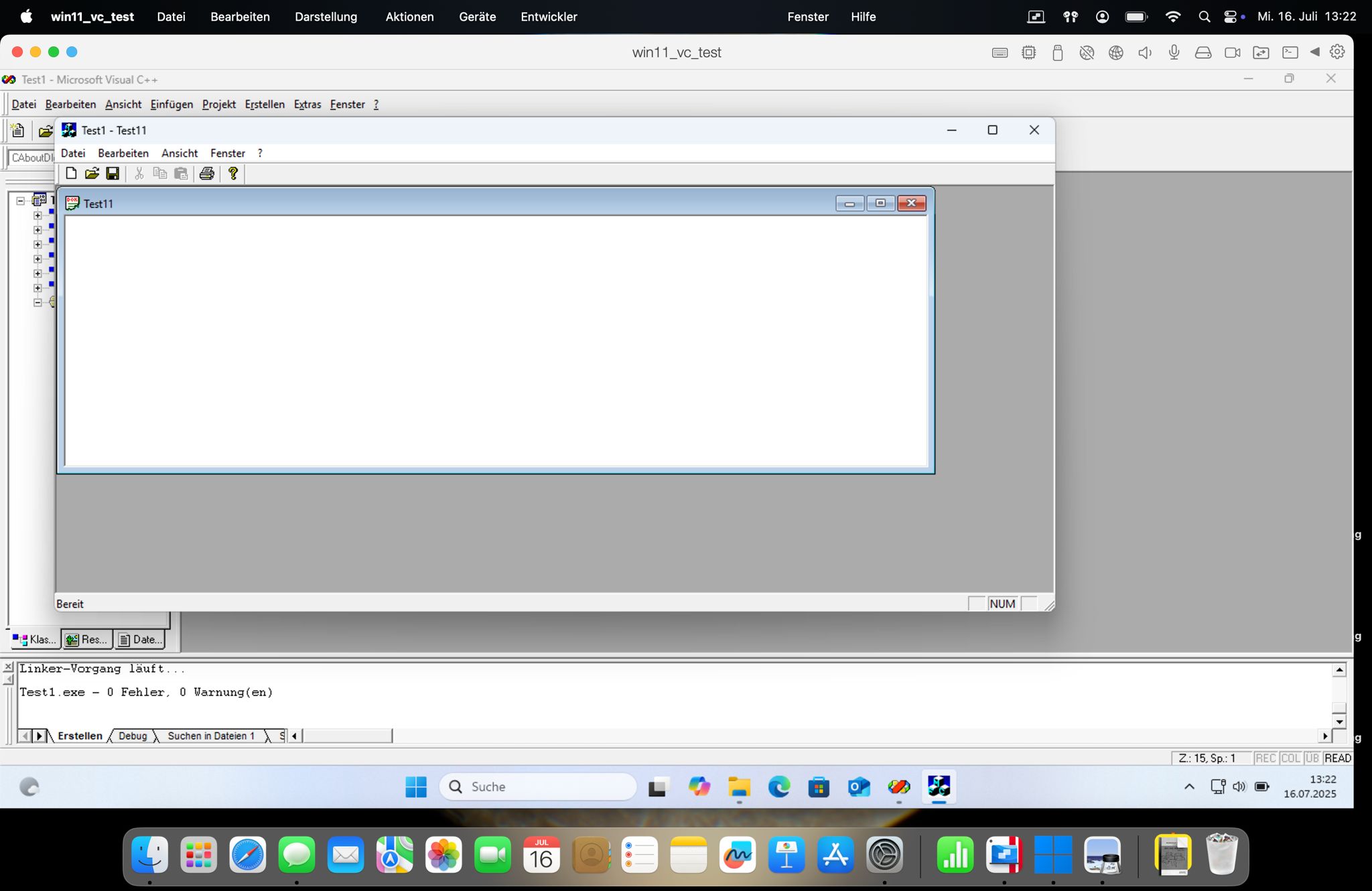Click Save floppy icon in Test1 toolbar

pyautogui.click(x=113, y=174)
